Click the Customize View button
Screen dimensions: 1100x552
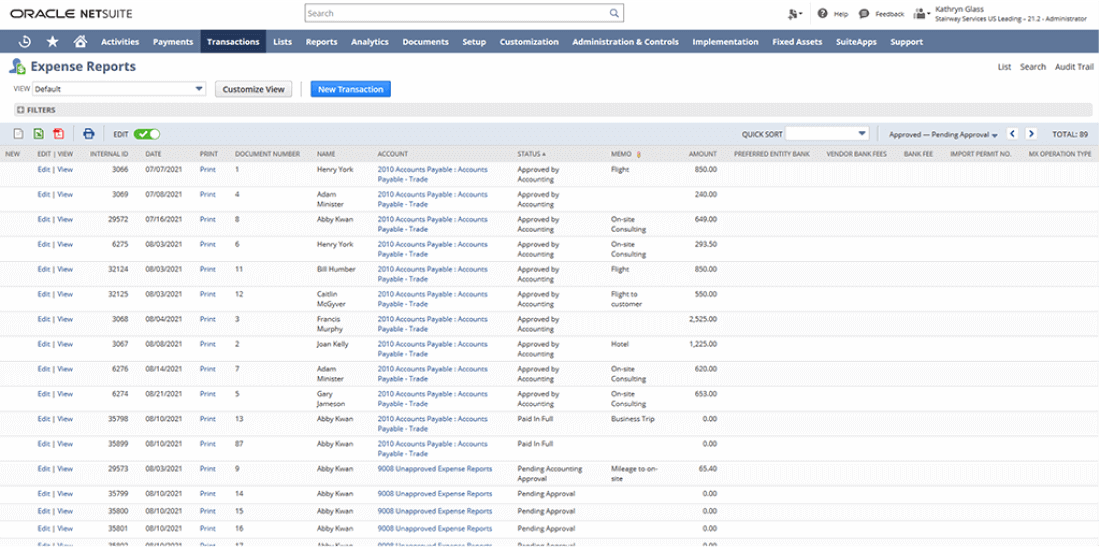click(x=253, y=89)
